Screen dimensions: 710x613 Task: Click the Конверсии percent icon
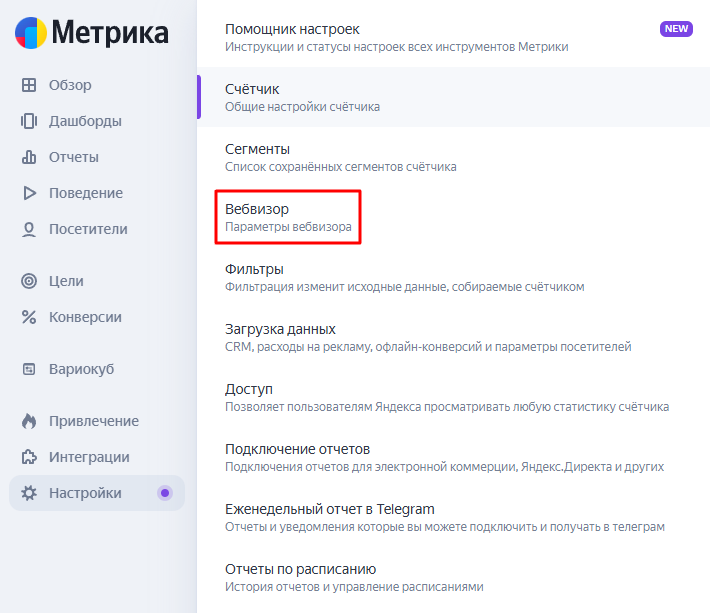click(29, 317)
